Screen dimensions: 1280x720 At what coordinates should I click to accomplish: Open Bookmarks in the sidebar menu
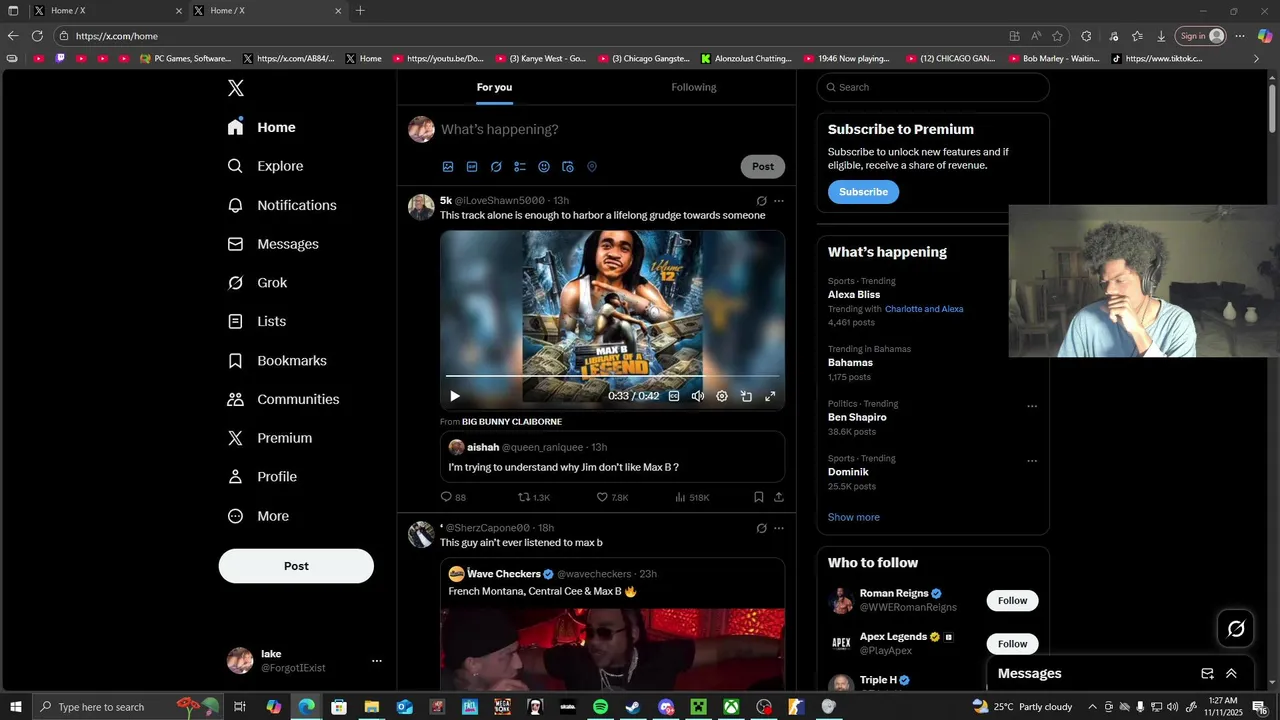(277, 361)
